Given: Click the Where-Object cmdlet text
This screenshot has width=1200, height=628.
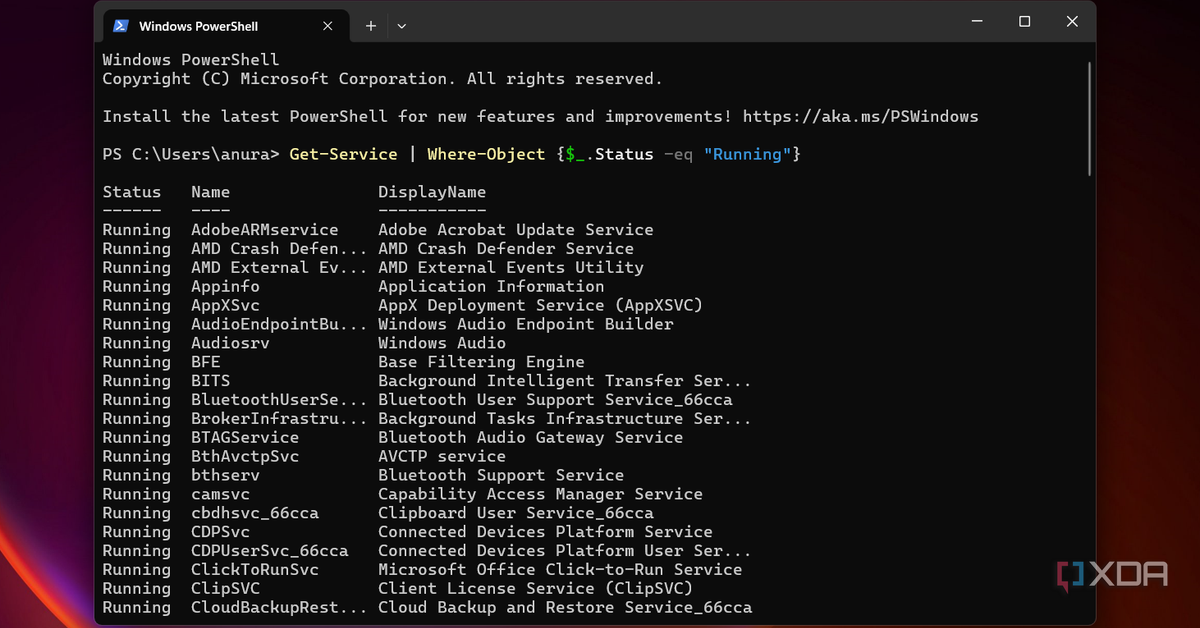Looking at the screenshot, I should [486, 154].
